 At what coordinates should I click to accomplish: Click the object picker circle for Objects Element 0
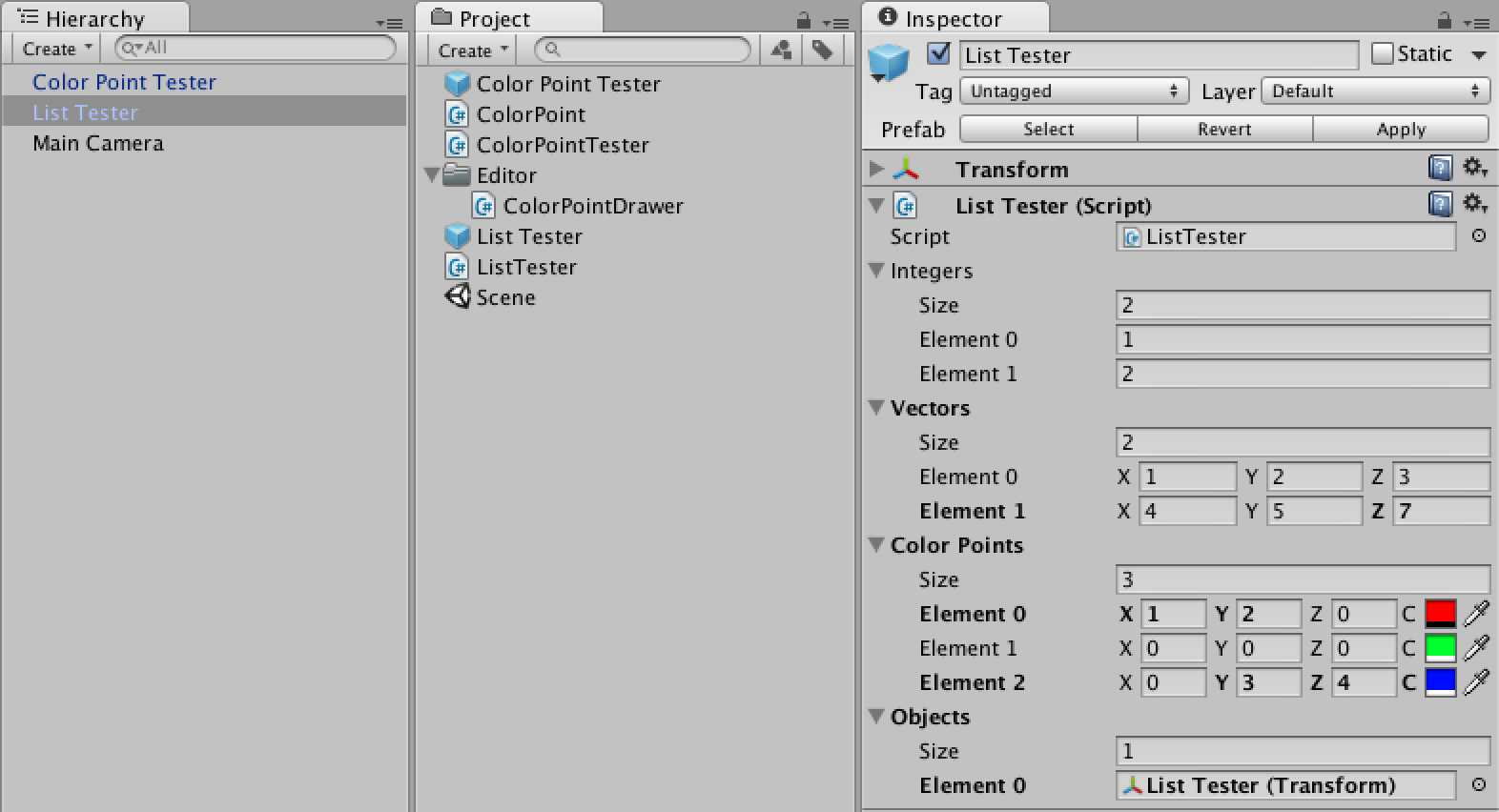point(1478,784)
